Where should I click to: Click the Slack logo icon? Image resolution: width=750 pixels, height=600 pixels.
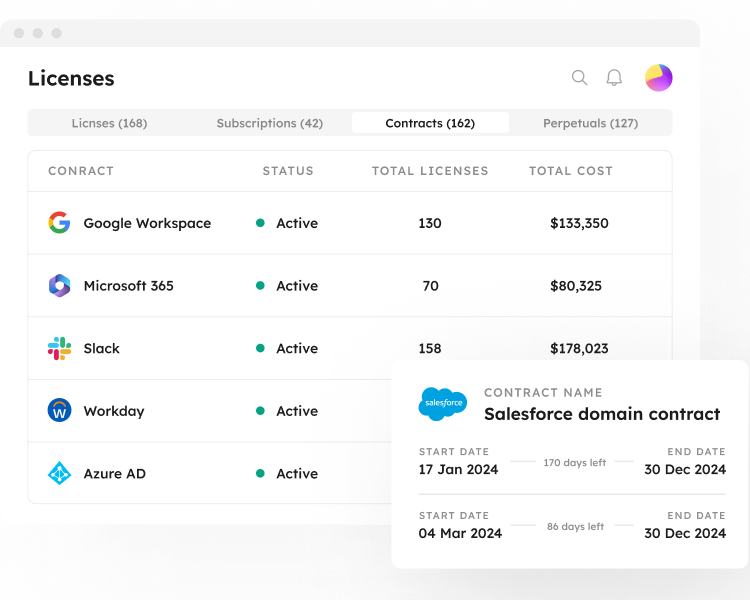click(x=59, y=348)
